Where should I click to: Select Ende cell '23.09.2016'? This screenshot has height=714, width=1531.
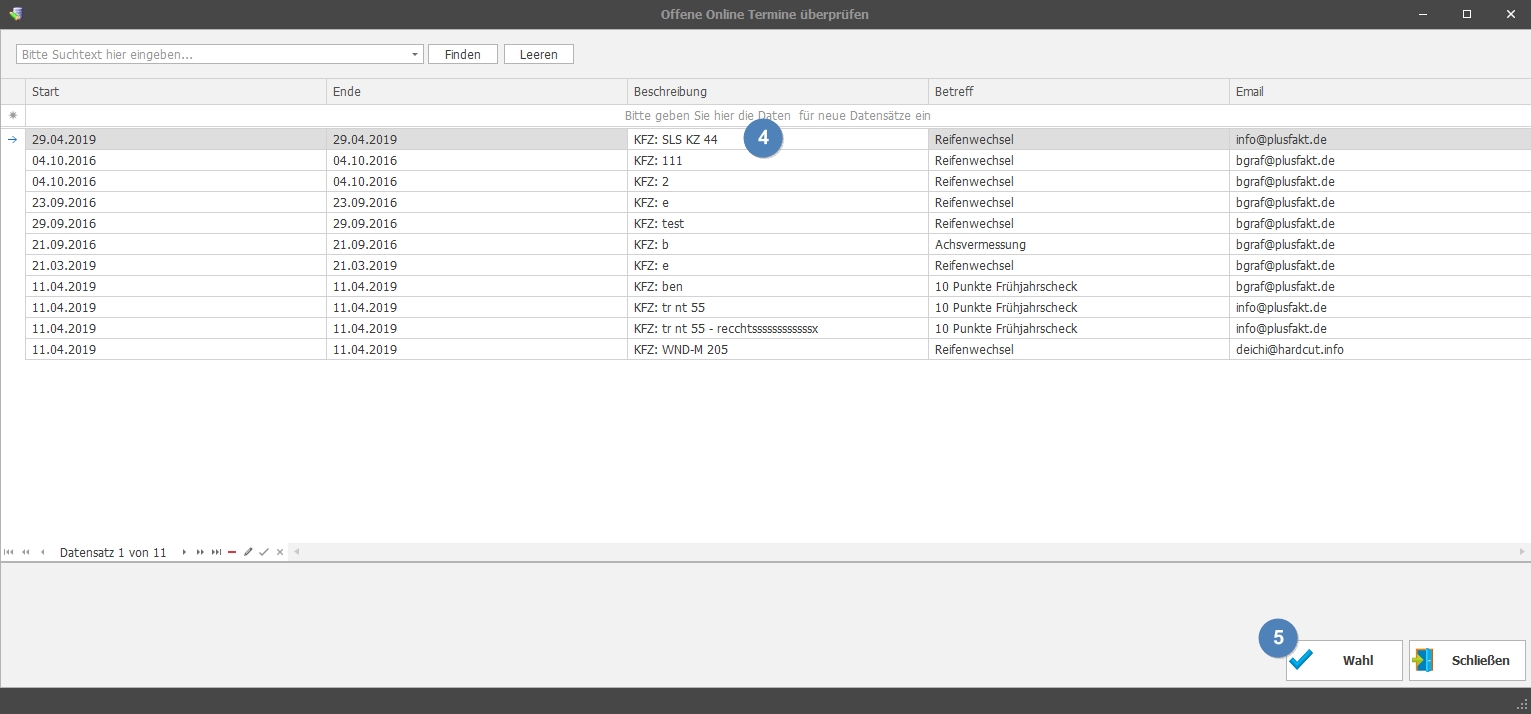pyautogui.click(x=477, y=203)
